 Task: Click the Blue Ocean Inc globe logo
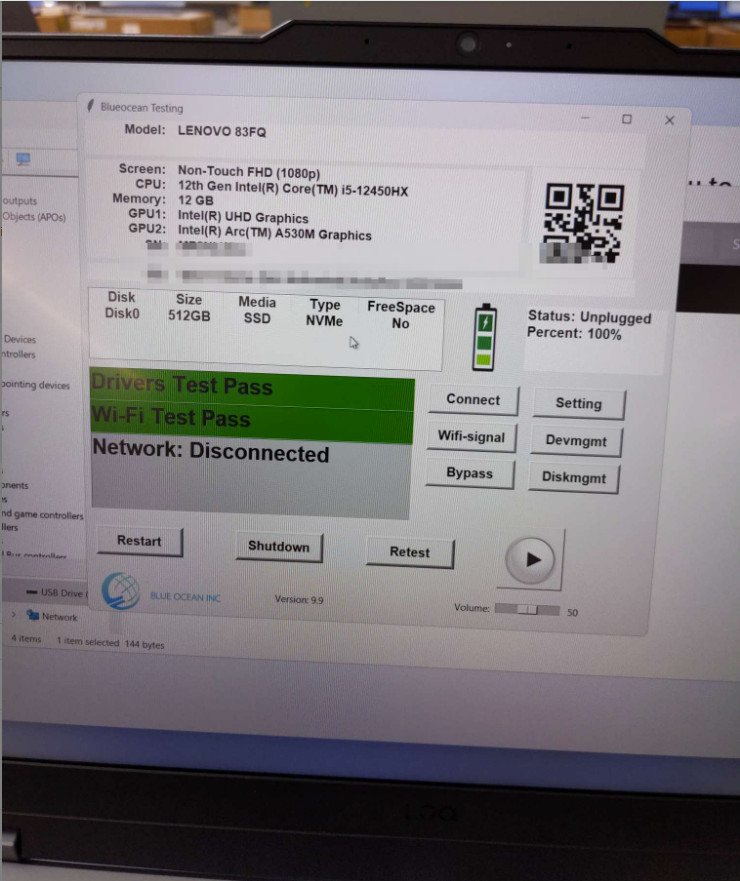click(121, 591)
